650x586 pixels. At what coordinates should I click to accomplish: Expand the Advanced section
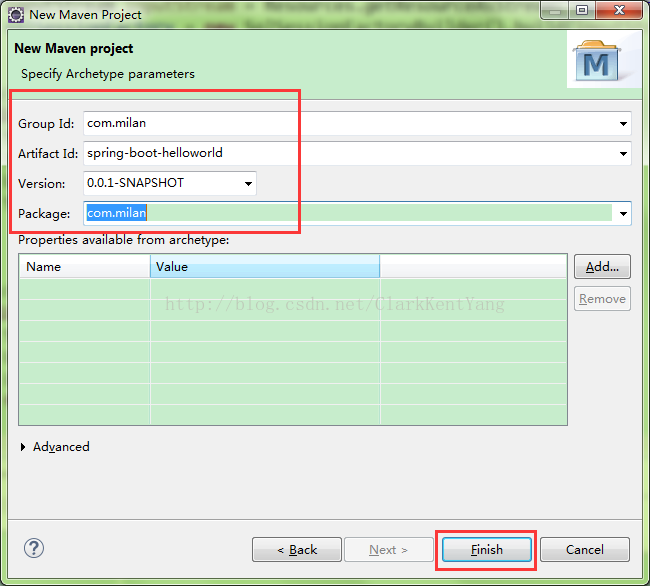[23, 447]
